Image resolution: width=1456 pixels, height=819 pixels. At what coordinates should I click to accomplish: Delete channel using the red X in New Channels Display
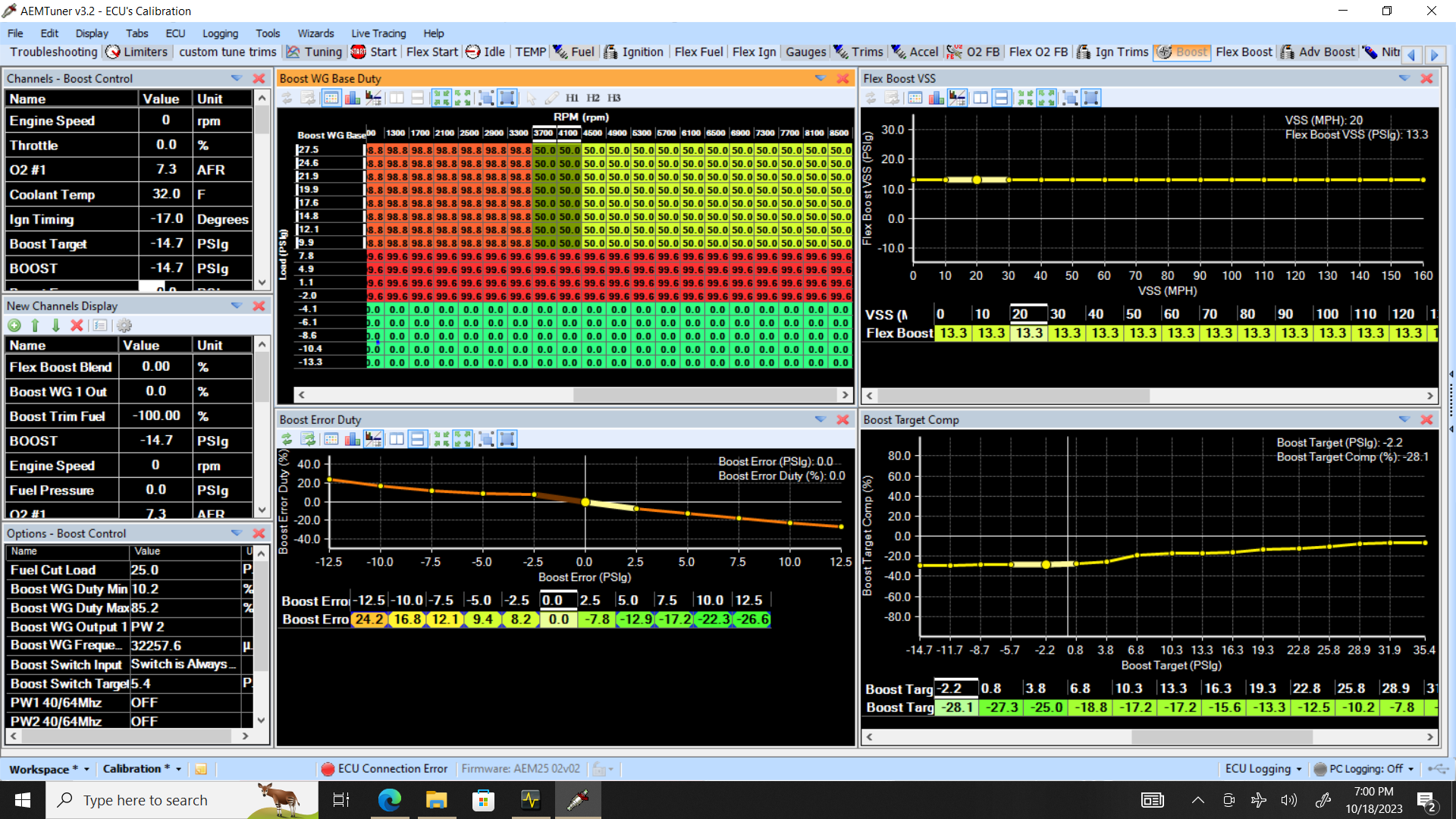77,325
